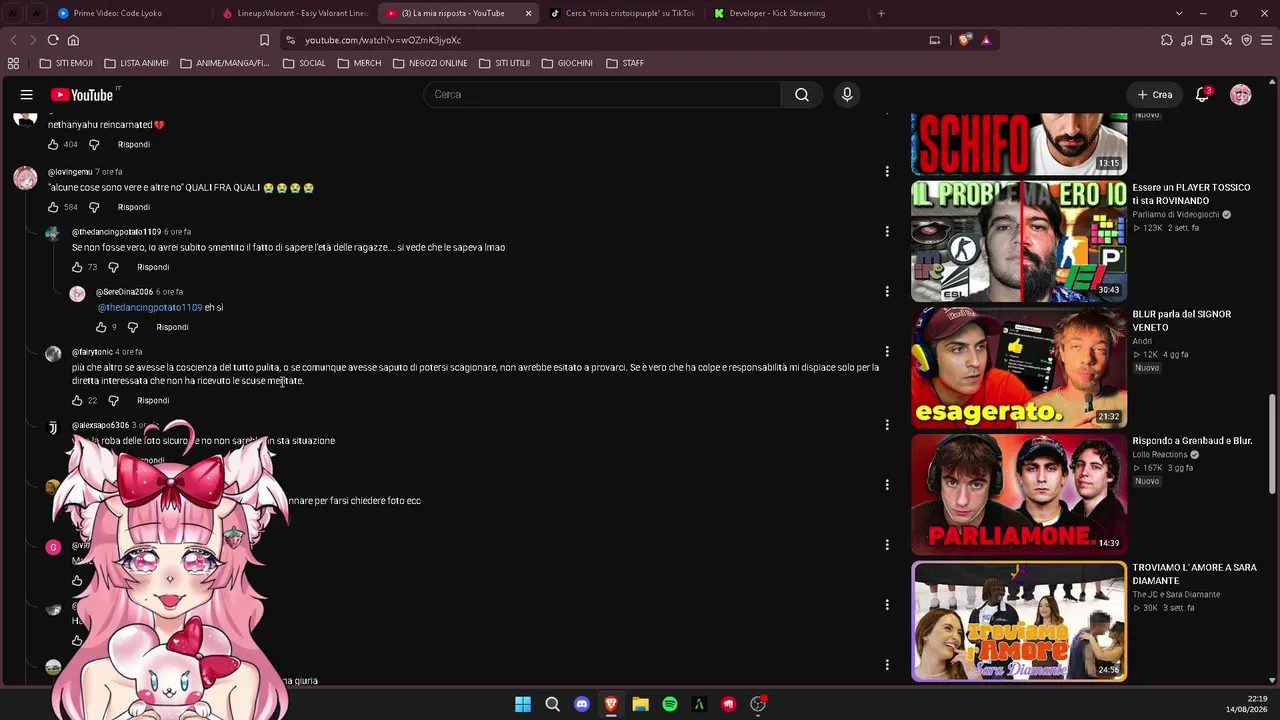
Task: Bookmark this page from the address bar
Action: 264,40
